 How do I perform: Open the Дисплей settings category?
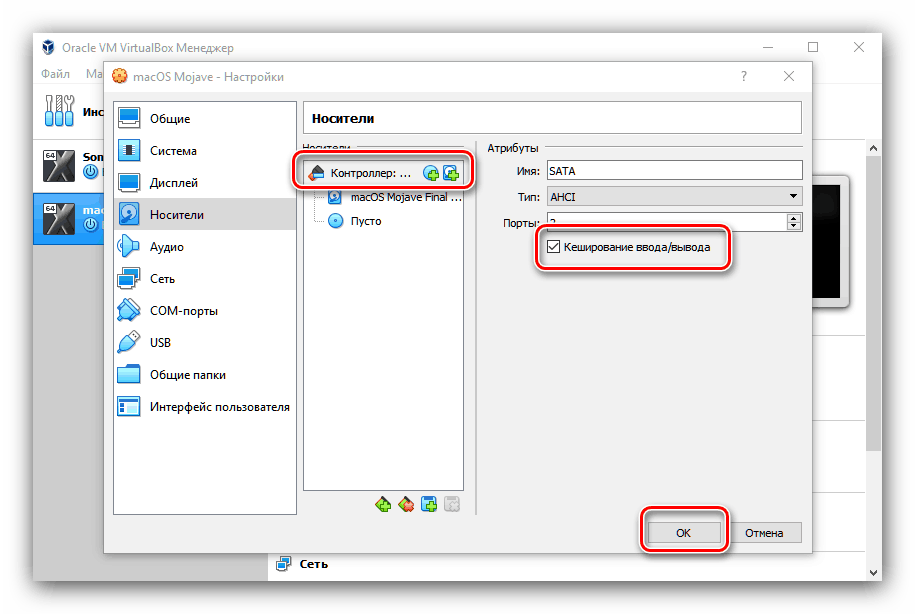pos(205,183)
